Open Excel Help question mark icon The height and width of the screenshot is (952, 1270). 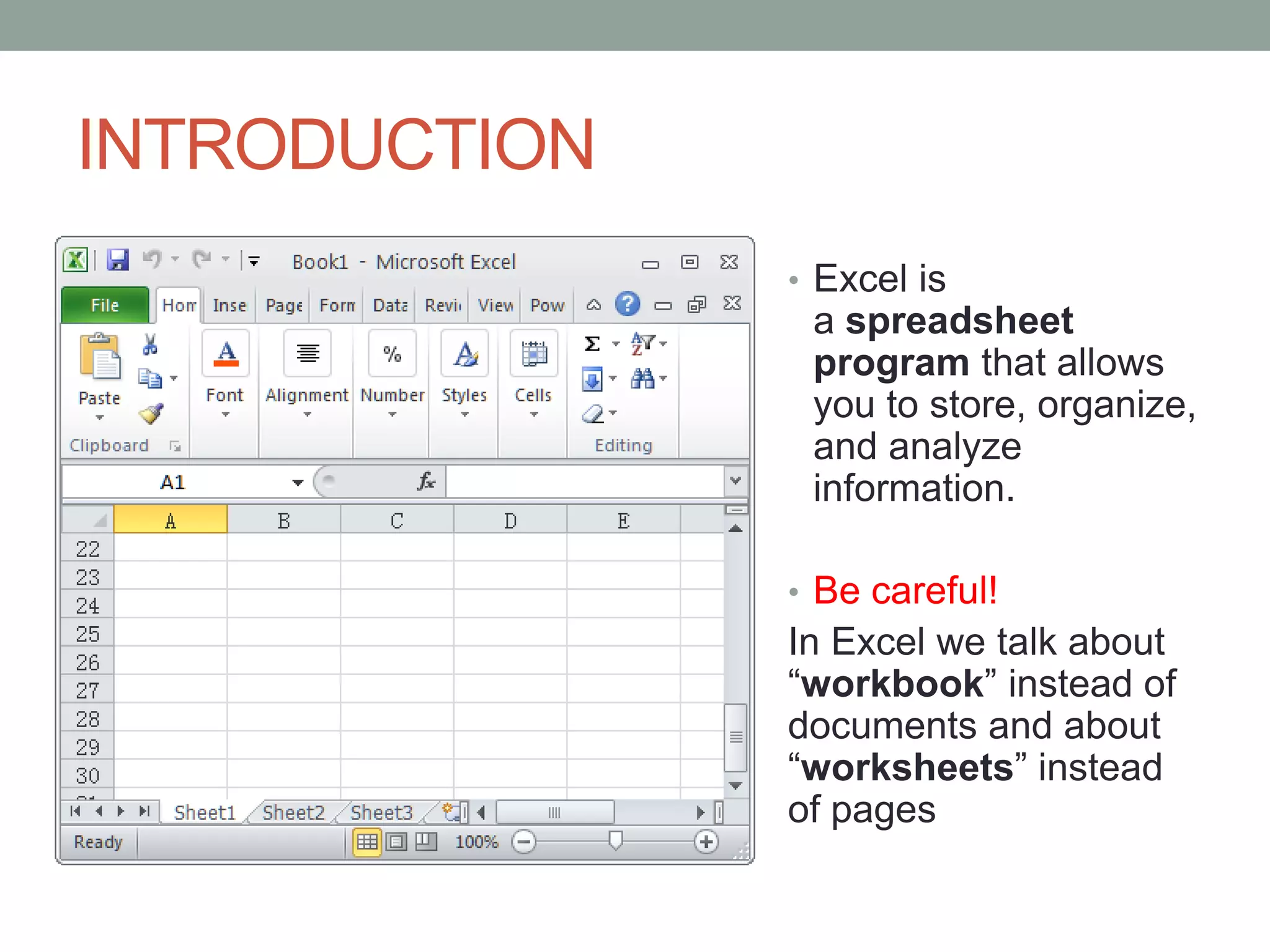coord(628,304)
